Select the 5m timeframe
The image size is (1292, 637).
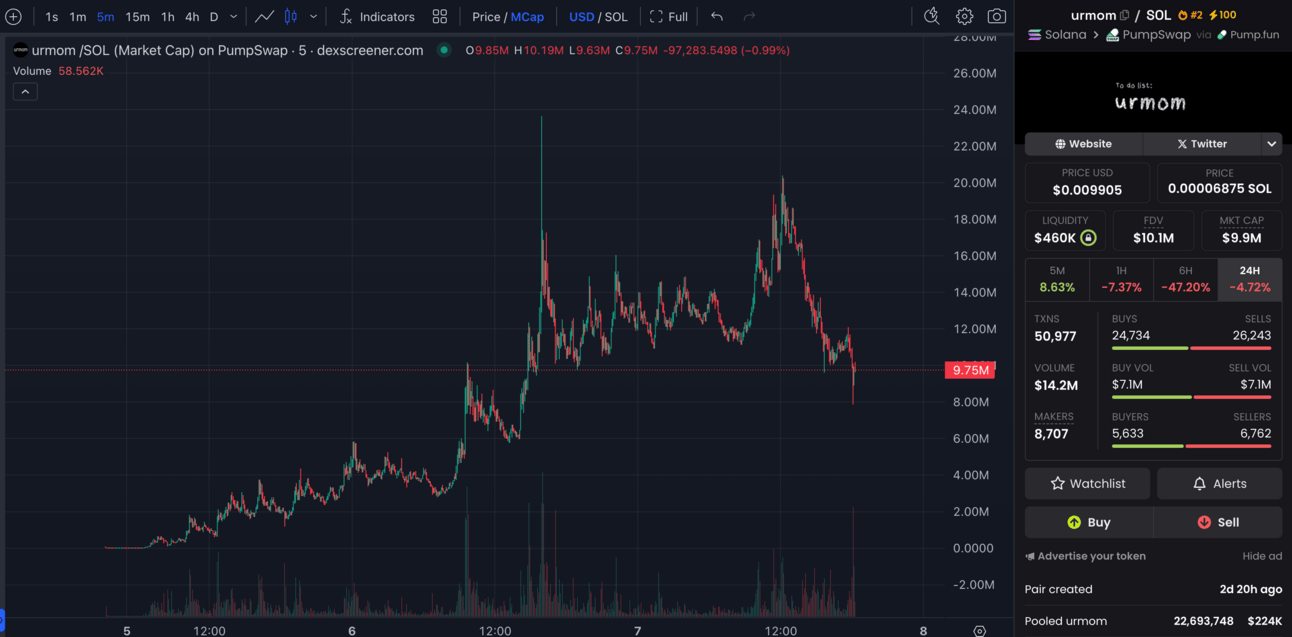[x=105, y=17]
